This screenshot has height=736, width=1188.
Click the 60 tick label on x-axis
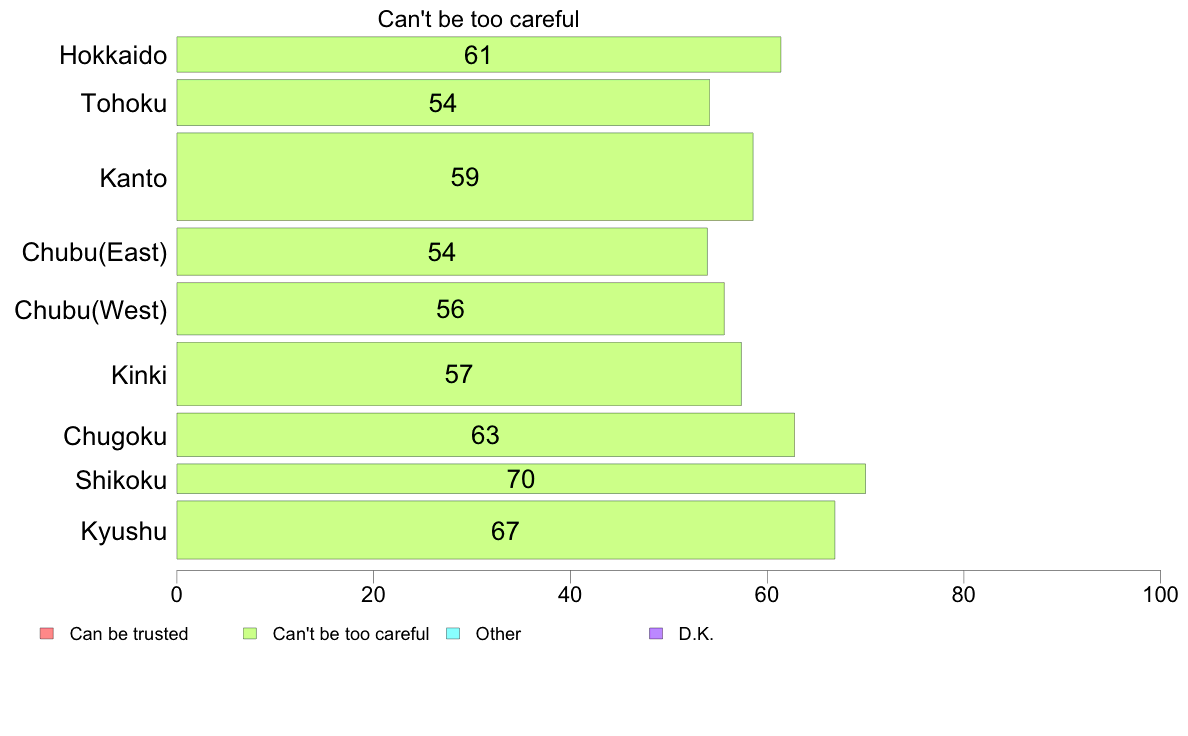[767, 595]
